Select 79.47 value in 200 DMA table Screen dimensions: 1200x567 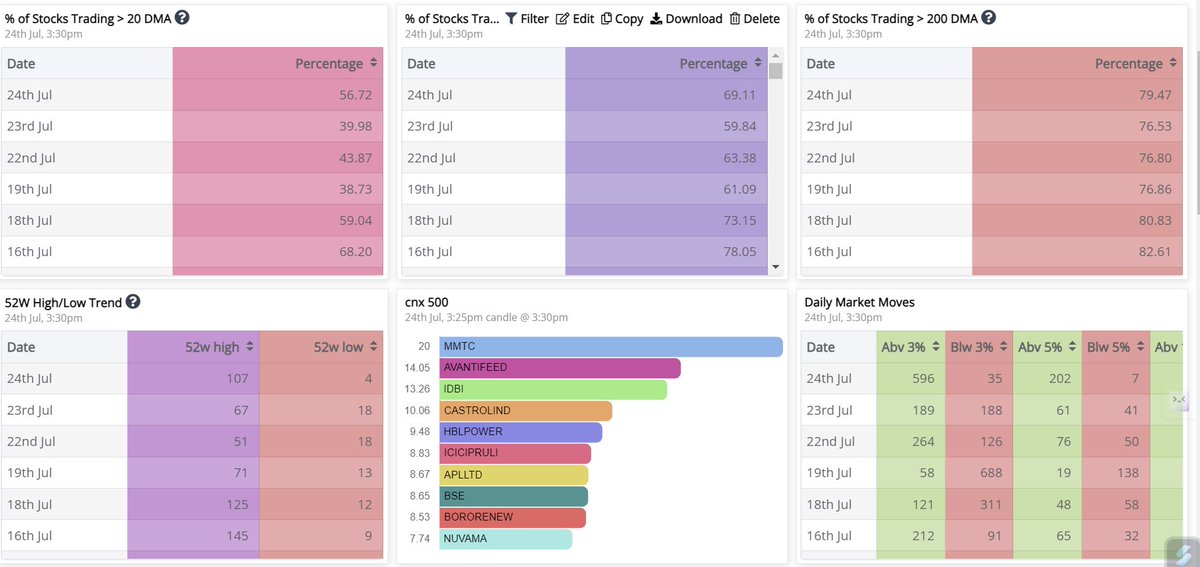coord(1154,95)
